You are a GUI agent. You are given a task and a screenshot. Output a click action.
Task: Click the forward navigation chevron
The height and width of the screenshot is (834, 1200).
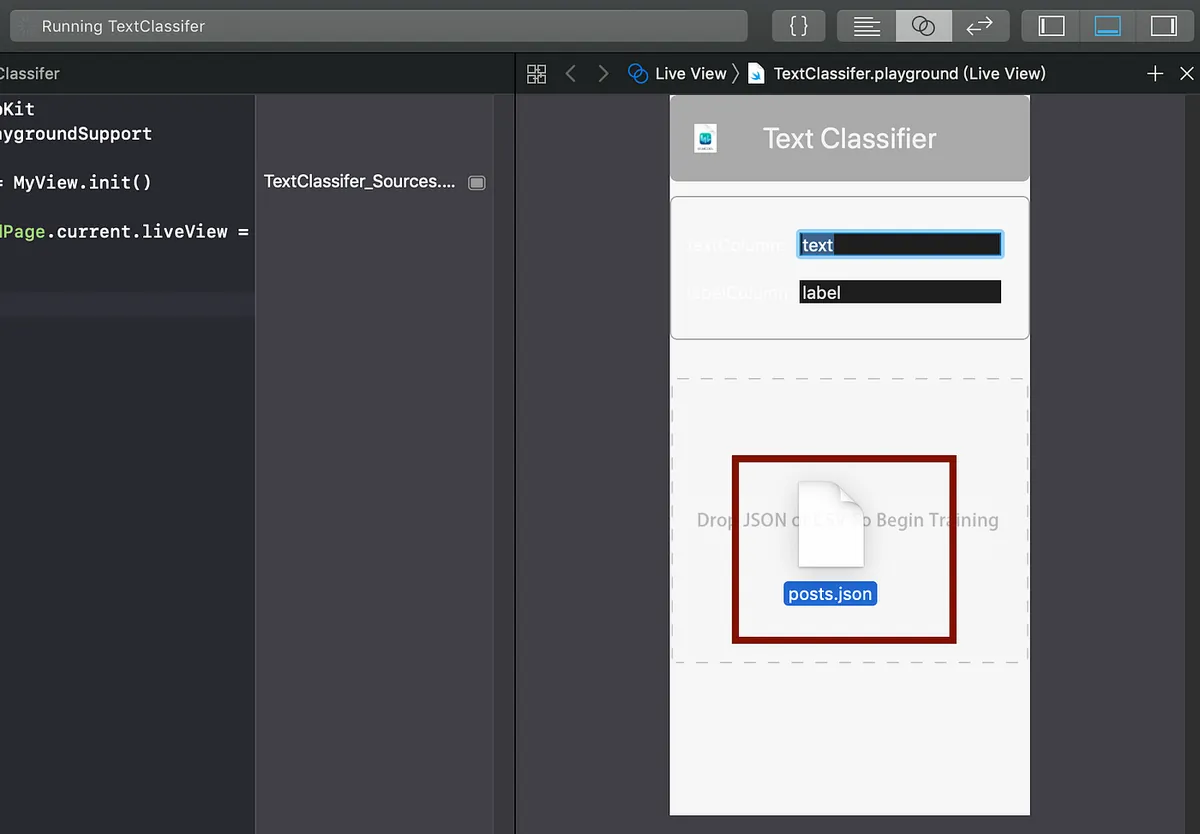click(x=603, y=73)
